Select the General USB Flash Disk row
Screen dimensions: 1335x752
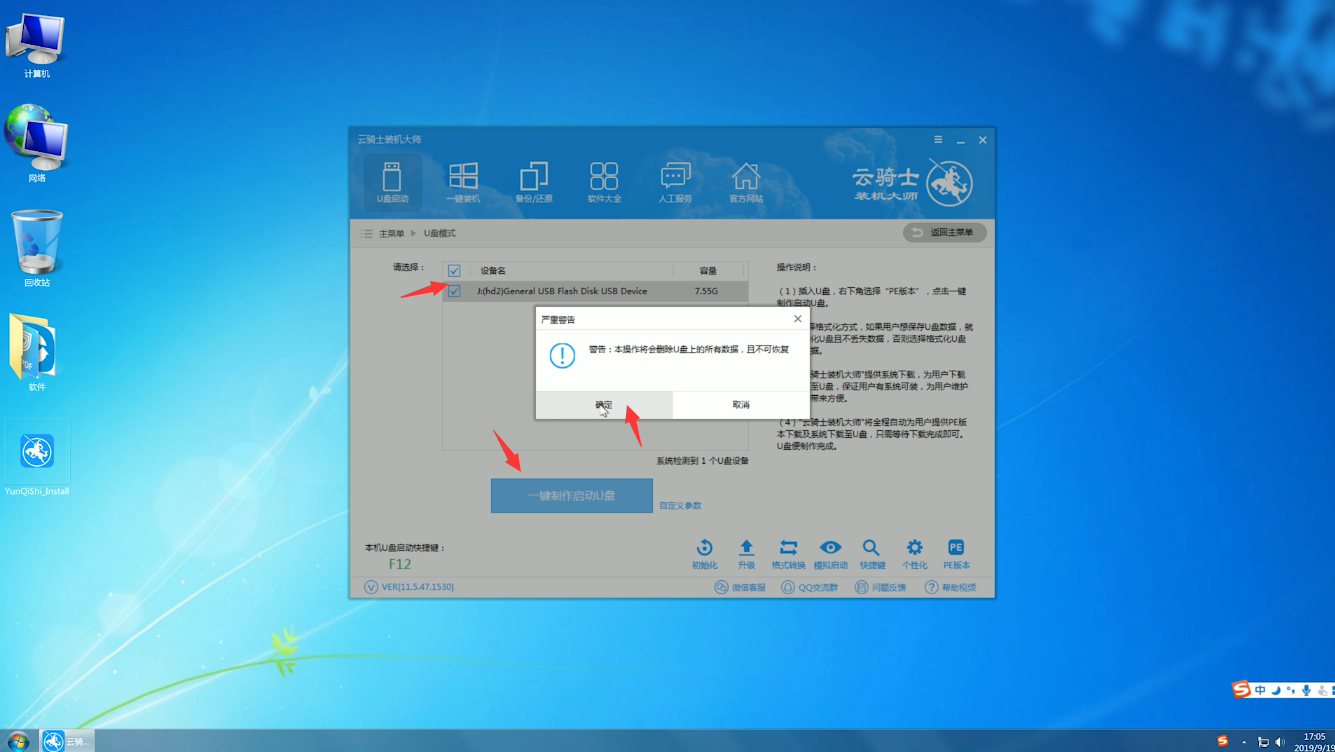click(x=595, y=291)
